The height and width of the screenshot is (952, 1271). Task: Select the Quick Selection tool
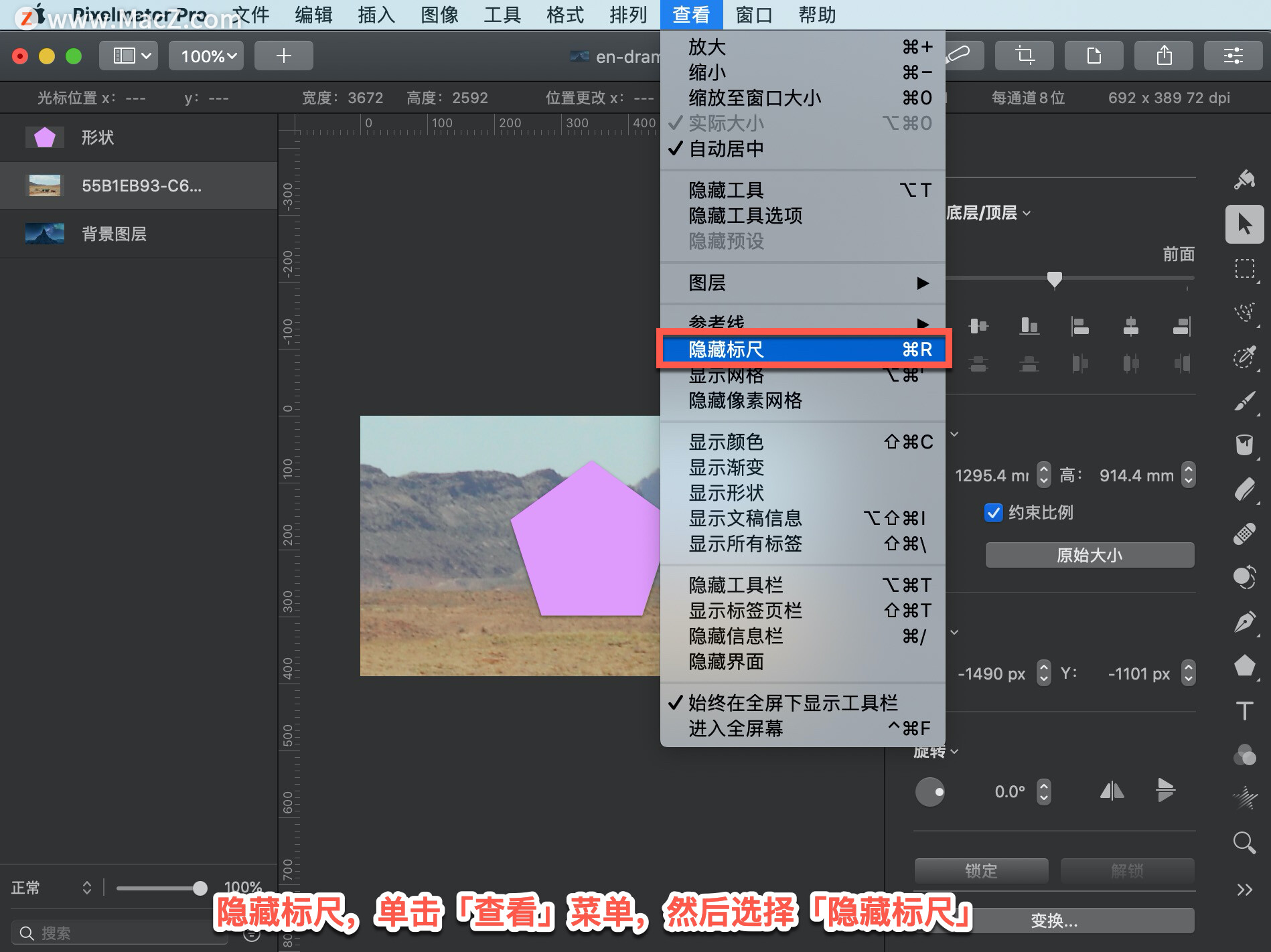click(1244, 356)
